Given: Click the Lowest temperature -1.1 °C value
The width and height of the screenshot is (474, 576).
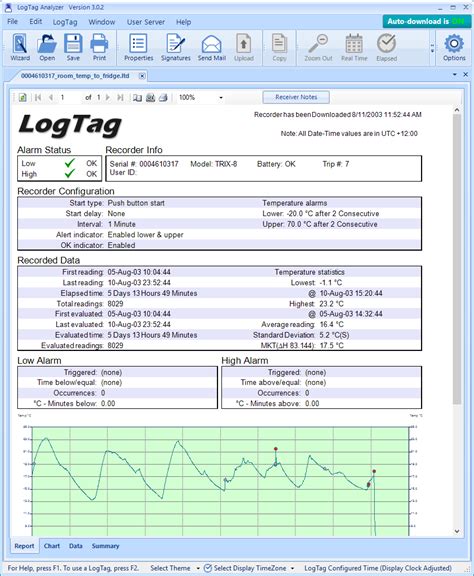Looking at the screenshot, I should coord(331,282).
